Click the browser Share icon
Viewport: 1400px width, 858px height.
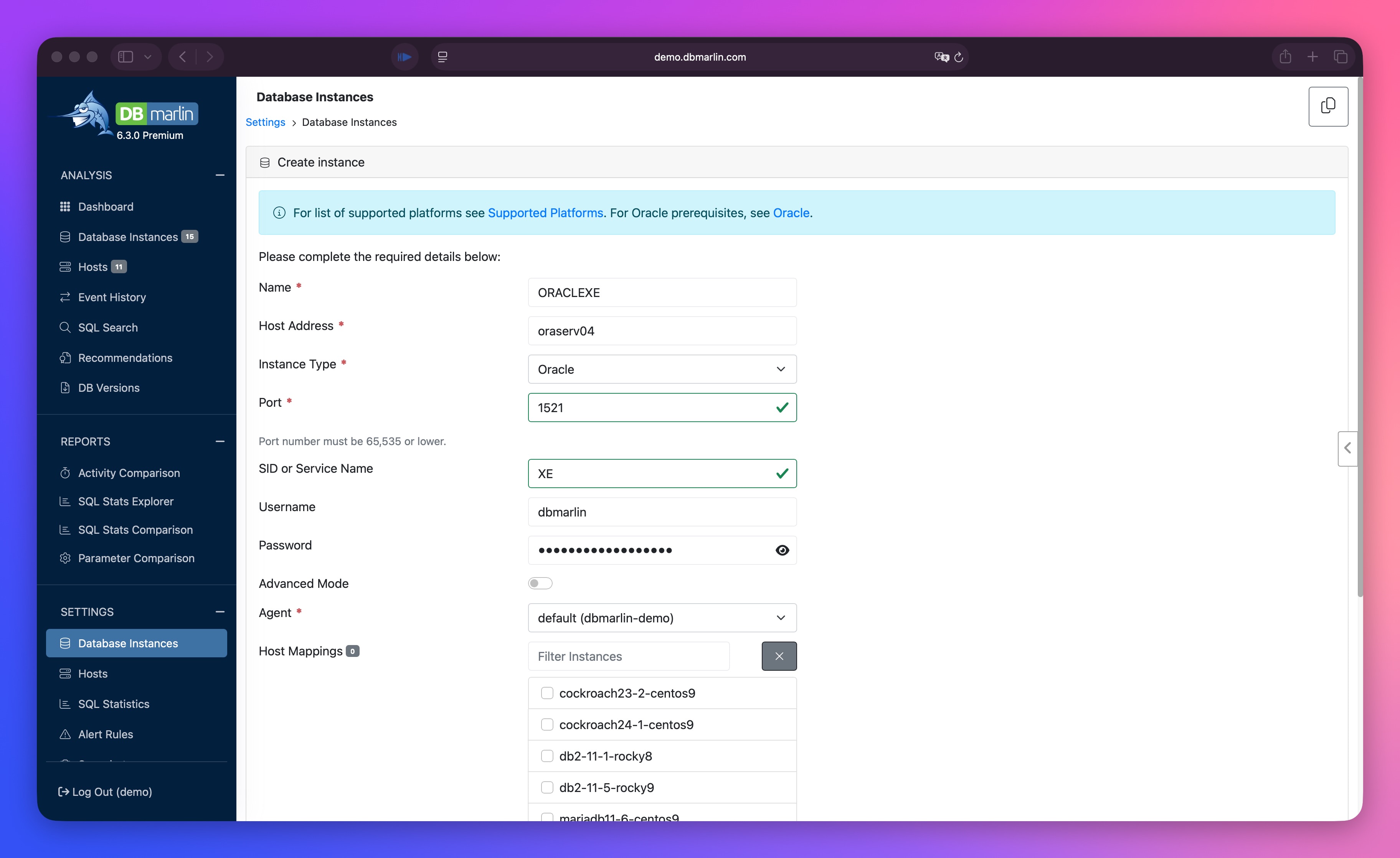click(x=1285, y=56)
